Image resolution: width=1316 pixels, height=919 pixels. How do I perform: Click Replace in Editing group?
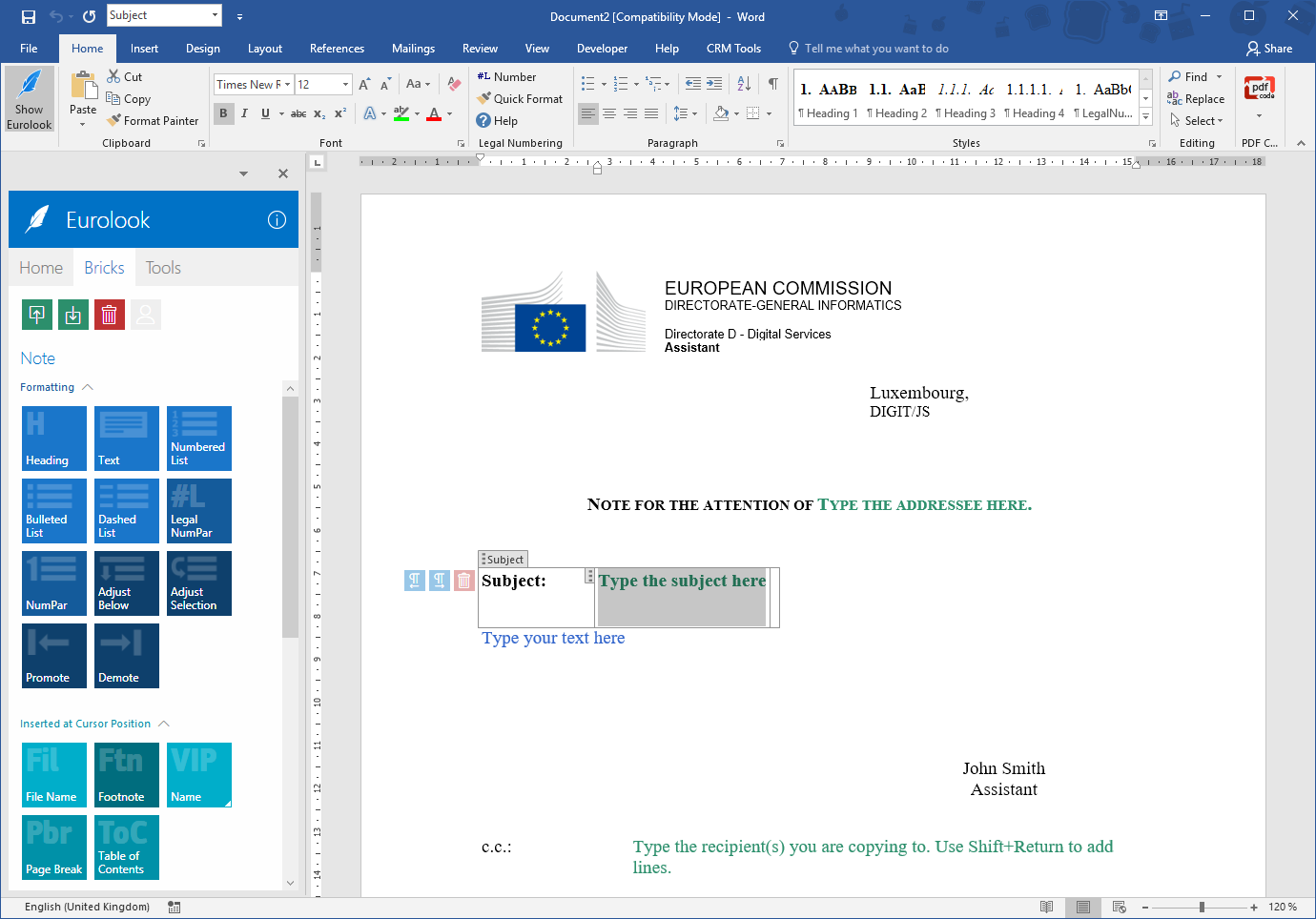pyautogui.click(x=1197, y=99)
